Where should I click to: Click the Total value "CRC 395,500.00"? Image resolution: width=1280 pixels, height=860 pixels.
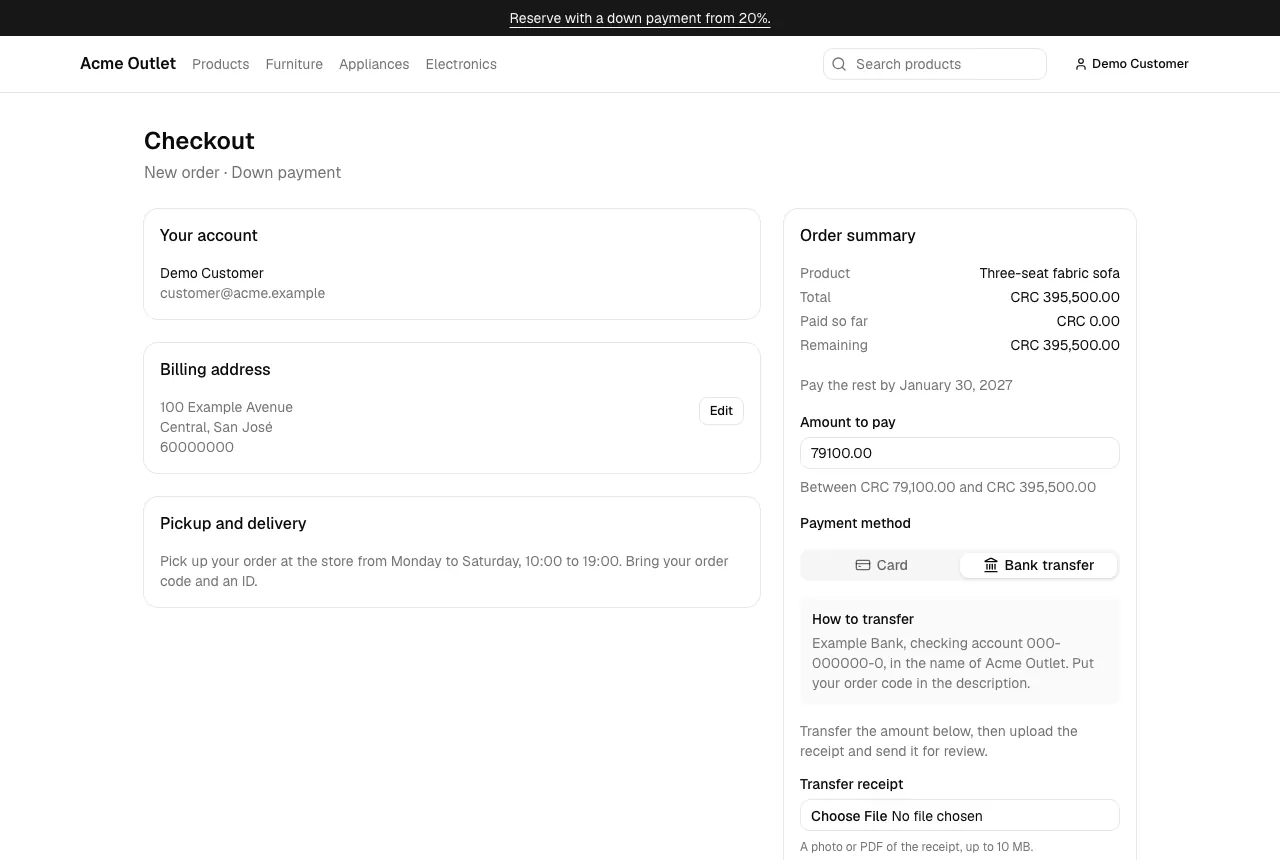pyautogui.click(x=1065, y=297)
